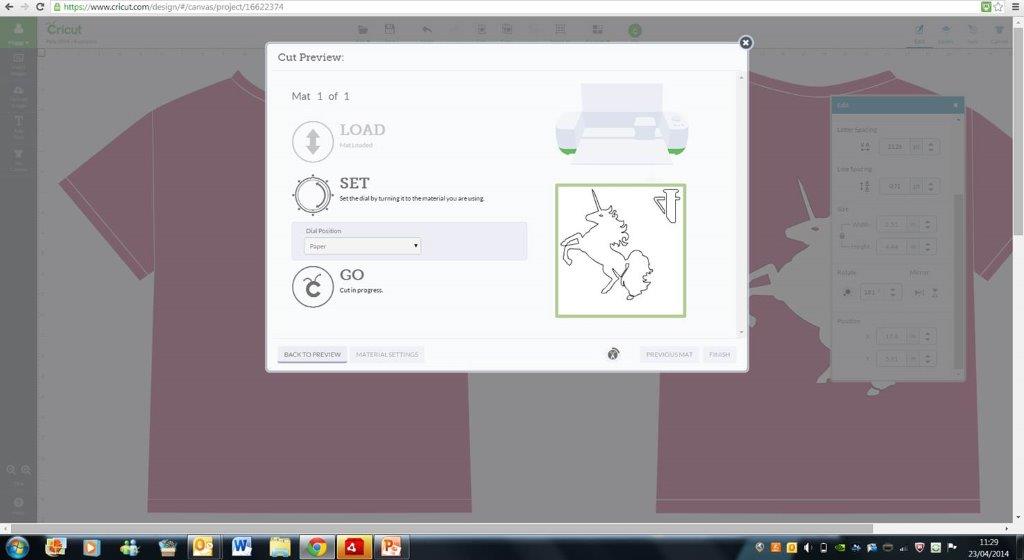Click the Save toolbar icon
The image size is (1024, 560).
pos(390,29)
